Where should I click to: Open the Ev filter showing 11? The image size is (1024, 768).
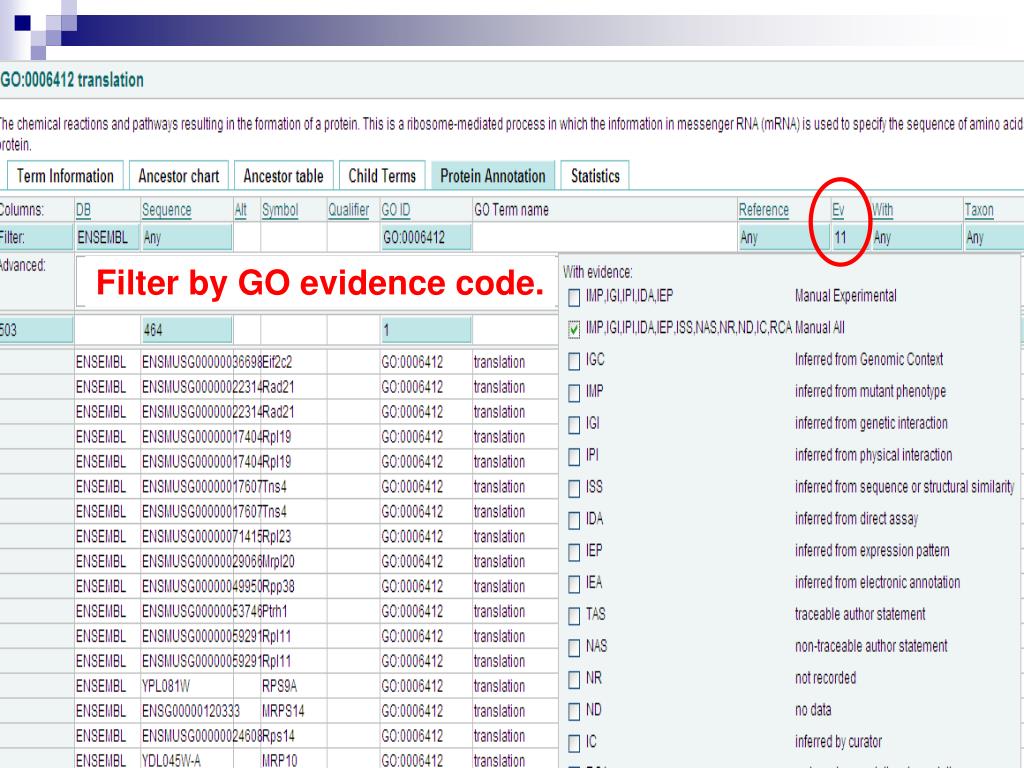pos(850,238)
